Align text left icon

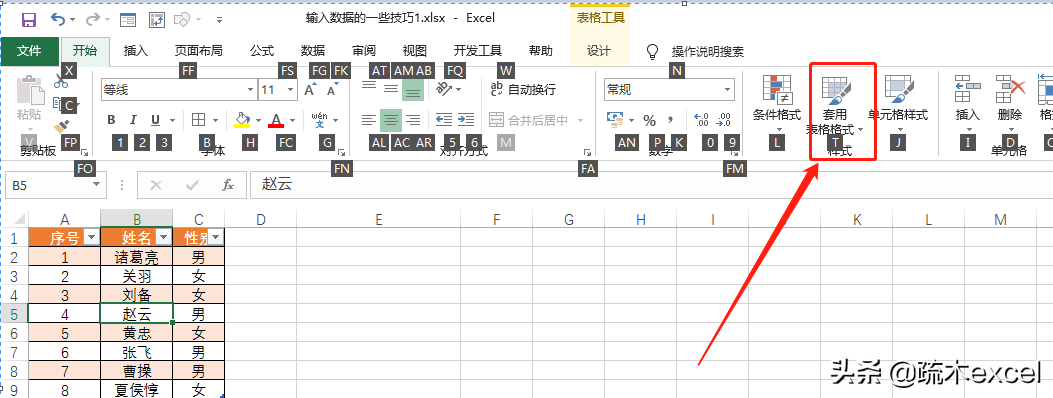pos(369,120)
